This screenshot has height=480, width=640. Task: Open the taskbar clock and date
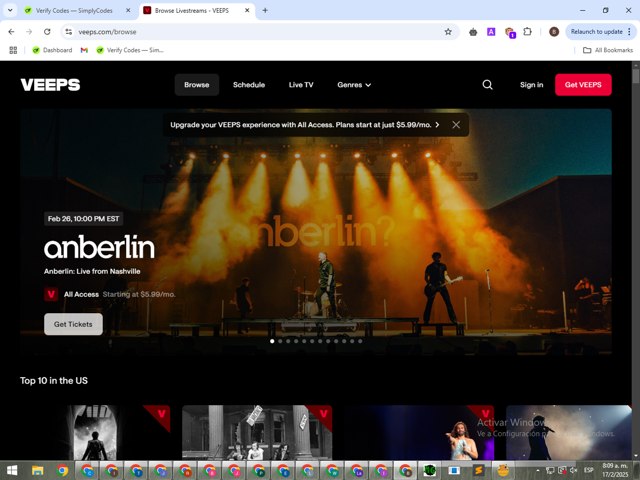(615, 470)
